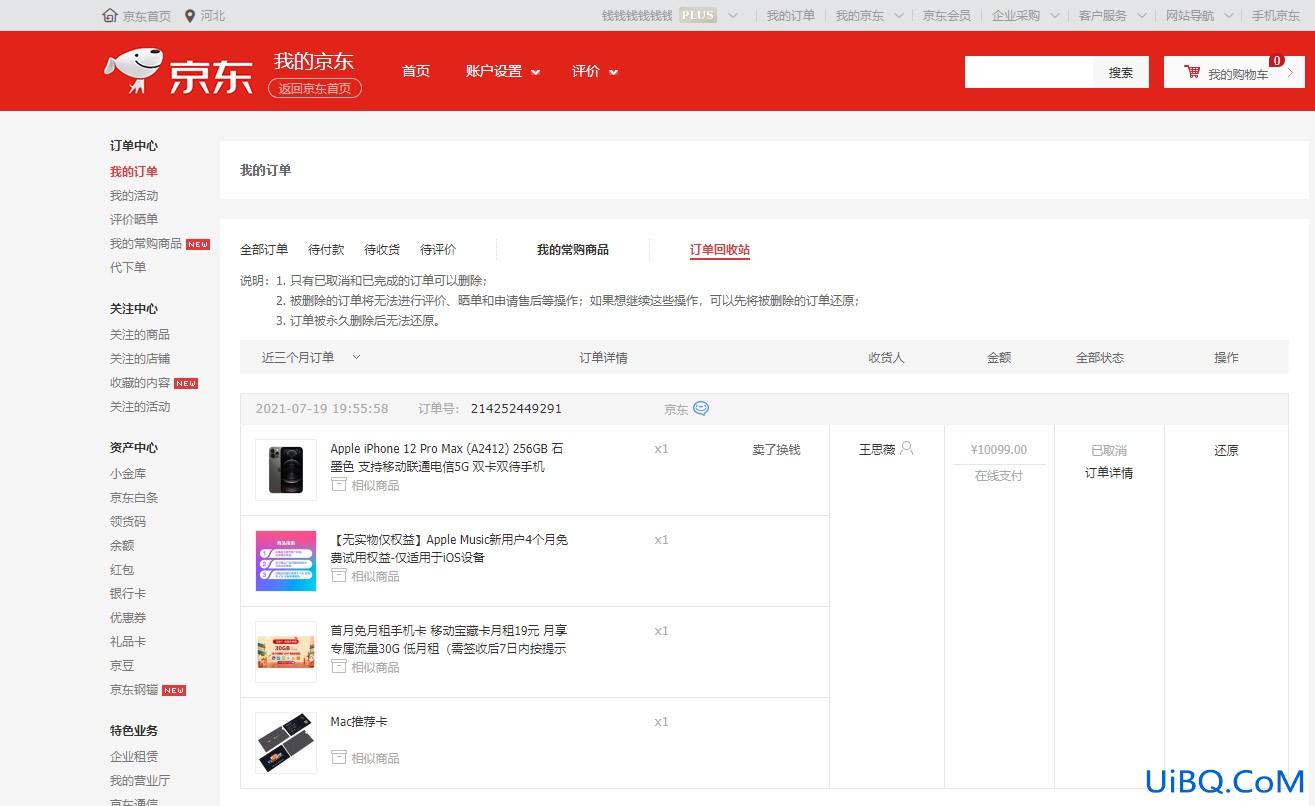Open 优惠券 in the sidebar
Viewport: 1315px width, 806px height.
[128, 618]
